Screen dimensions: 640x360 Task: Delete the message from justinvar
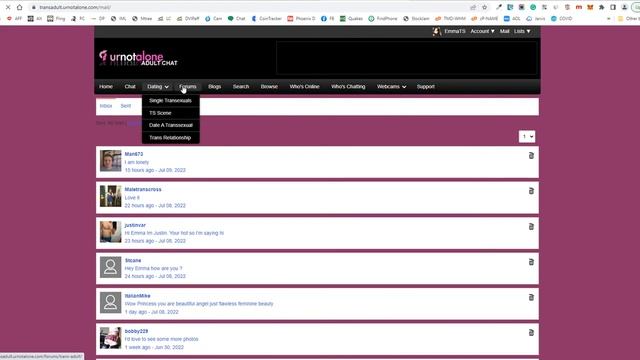pyautogui.click(x=531, y=227)
